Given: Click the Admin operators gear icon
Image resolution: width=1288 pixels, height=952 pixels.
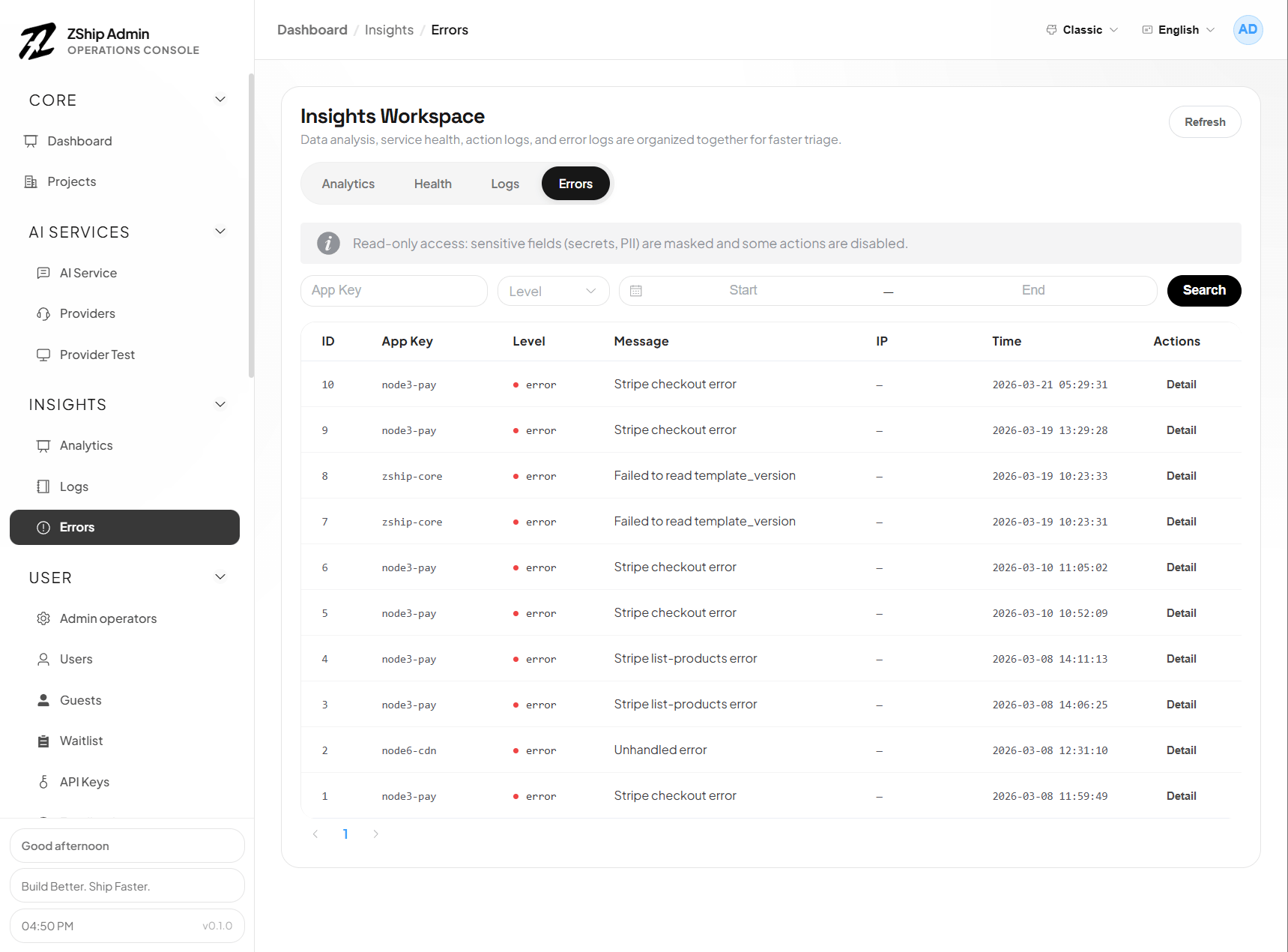Looking at the screenshot, I should pyautogui.click(x=43, y=618).
